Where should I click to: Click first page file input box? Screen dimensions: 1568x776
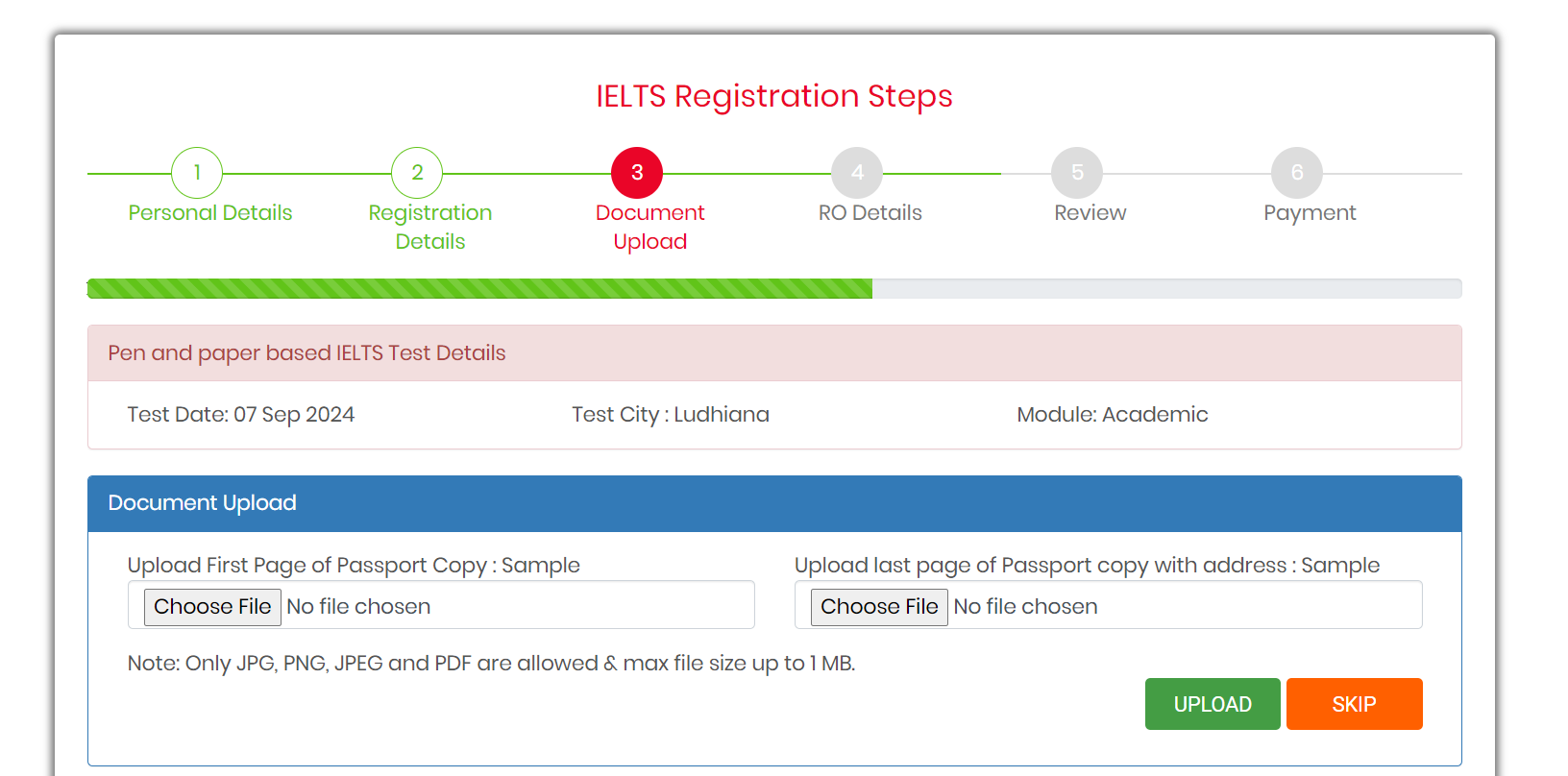[441, 605]
